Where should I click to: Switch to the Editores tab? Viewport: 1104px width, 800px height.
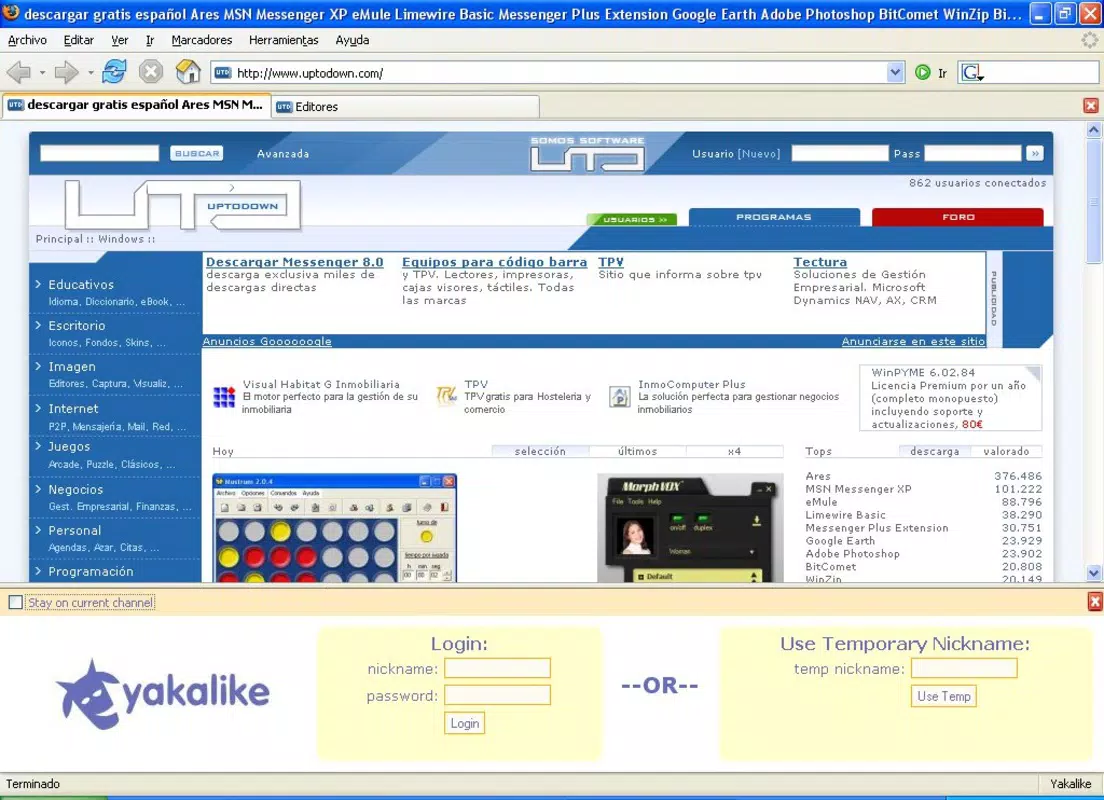coord(406,106)
